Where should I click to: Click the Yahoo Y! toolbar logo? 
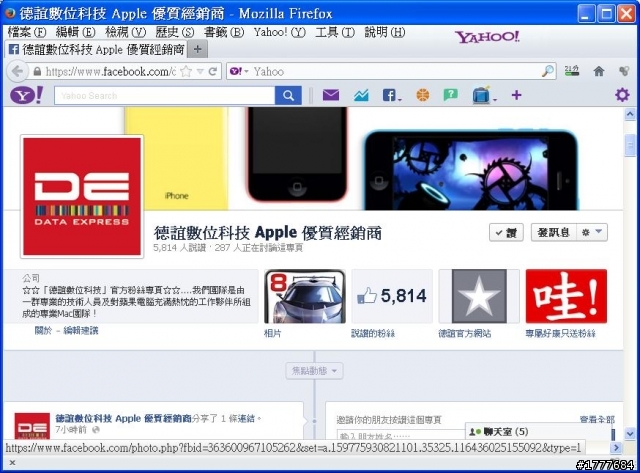click(x=27, y=95)
